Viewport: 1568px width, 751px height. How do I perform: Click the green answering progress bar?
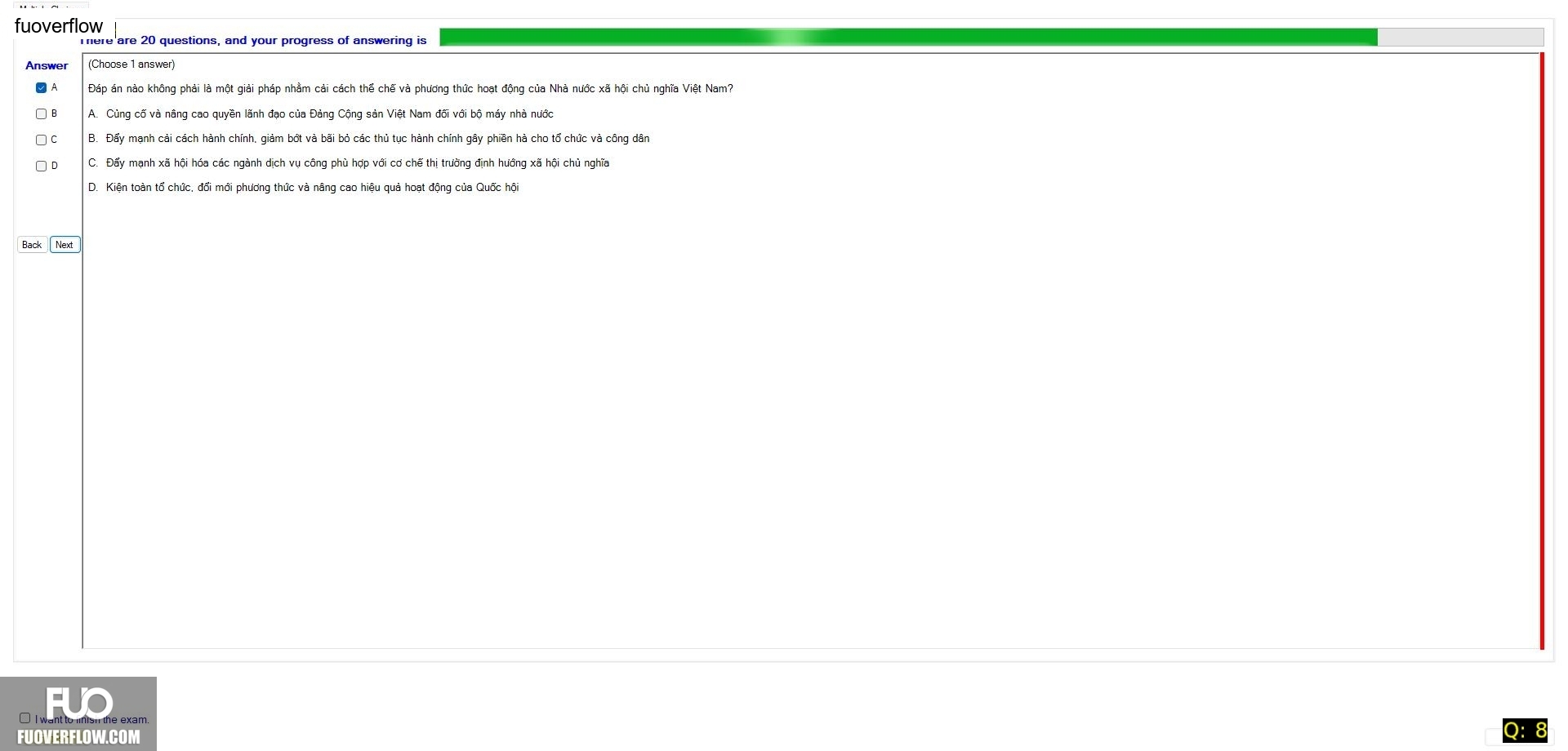tap(991, 38)
